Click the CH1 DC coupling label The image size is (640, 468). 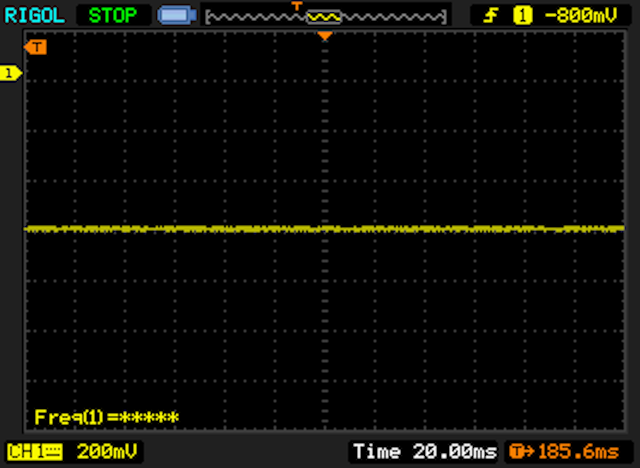coord(35,452)
